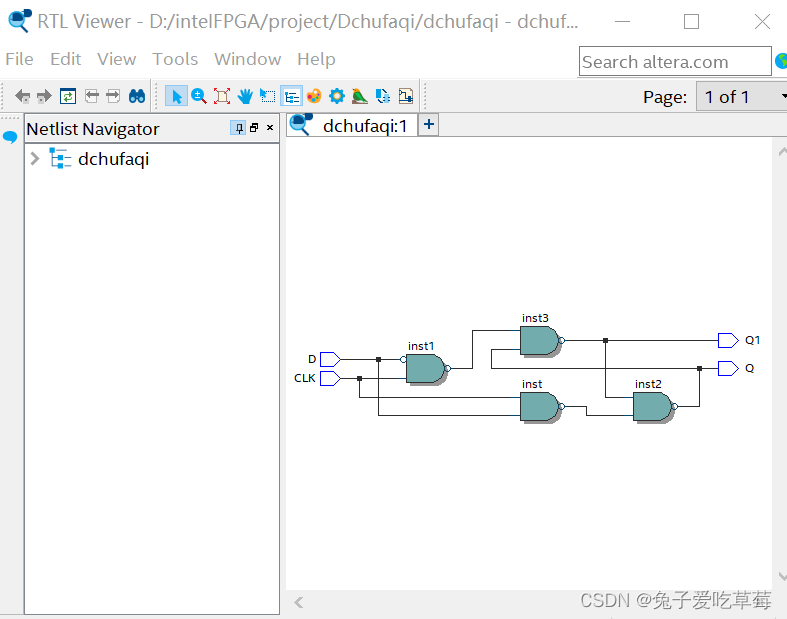Viewport: 787px width, 619px height.
Task: Click the schematic page export icon
Action: pos(406,96)
